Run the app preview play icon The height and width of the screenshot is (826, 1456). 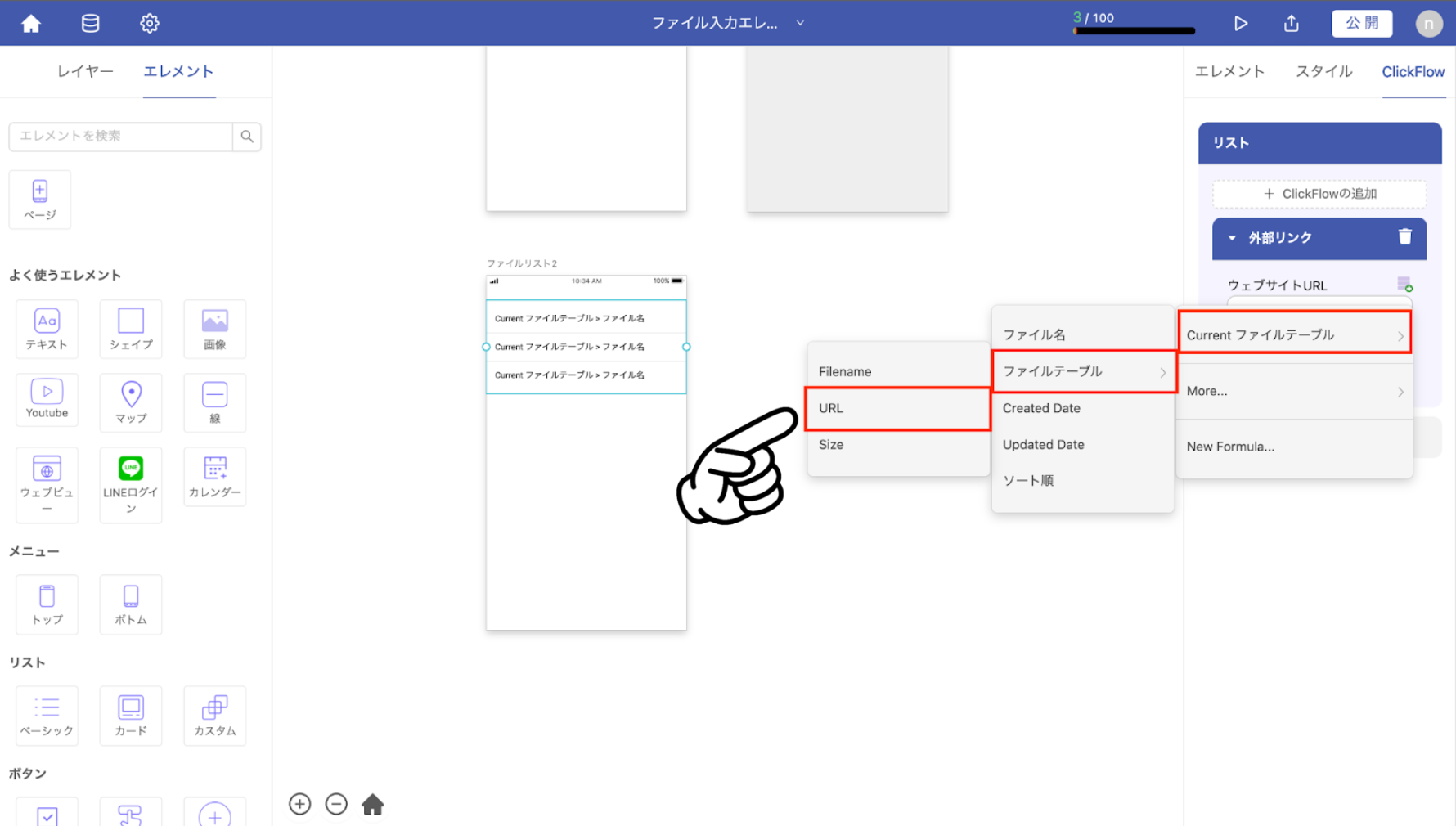coord(1240,24)
